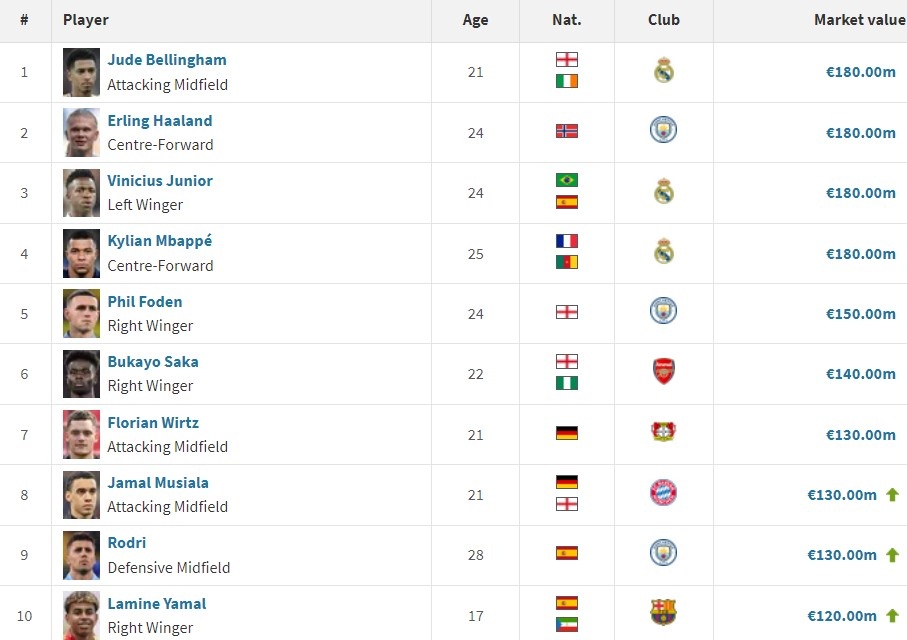This screenshot has width=907, height=640.
Task: Click Bayern Munich crest in Musiala's row
Action: point(663,492)
